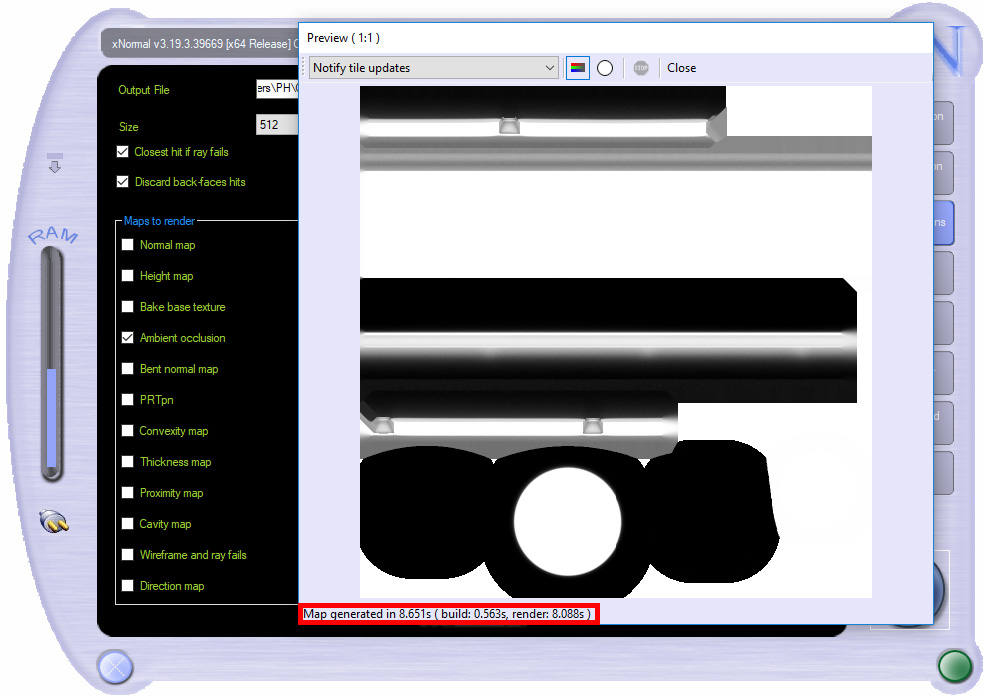The image size is (983, 697).
Task: Click the Output File path field
Action: [x=277, y=89]
